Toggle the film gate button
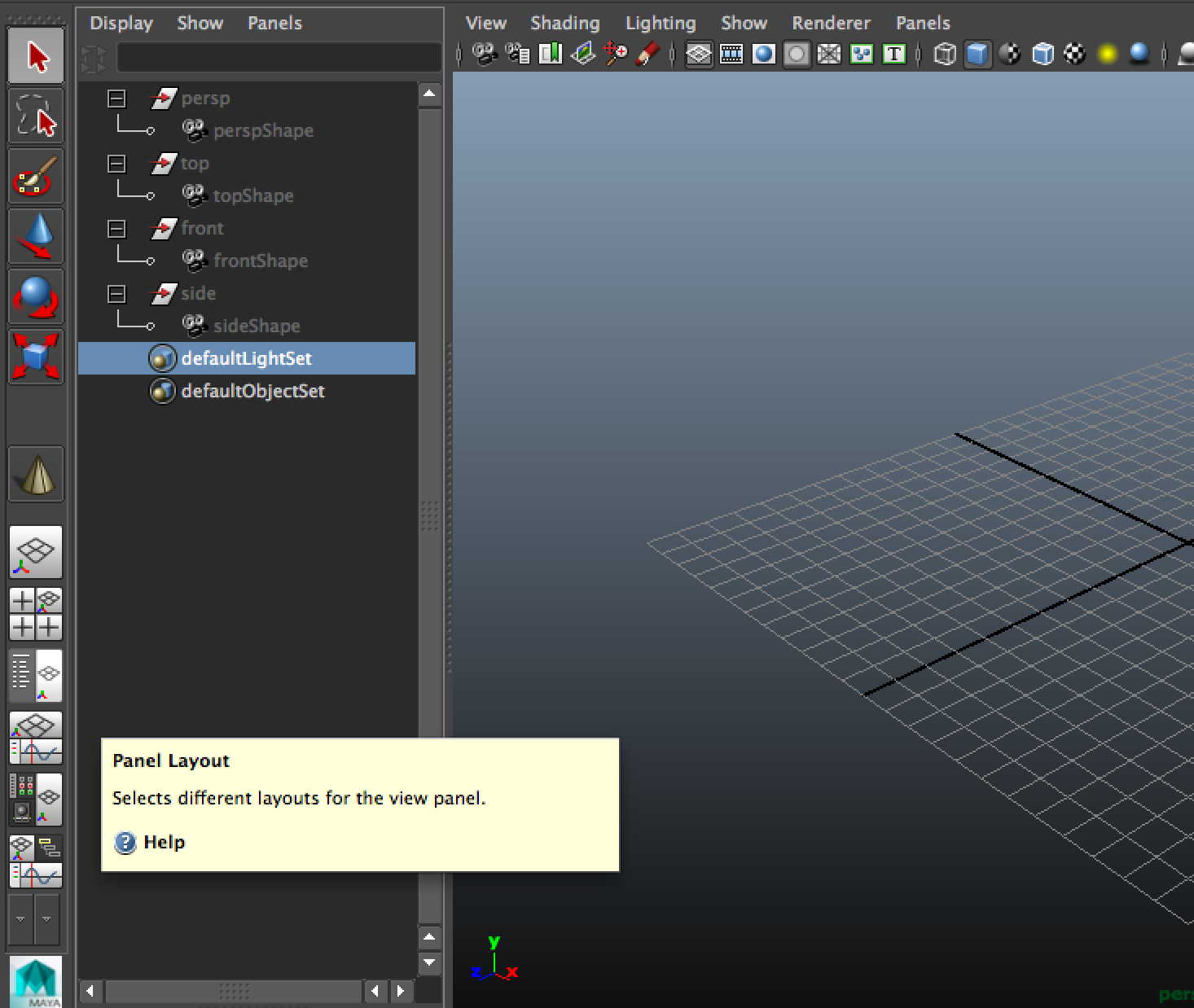Screen dimensions: 1194x1008 point(731,55)
